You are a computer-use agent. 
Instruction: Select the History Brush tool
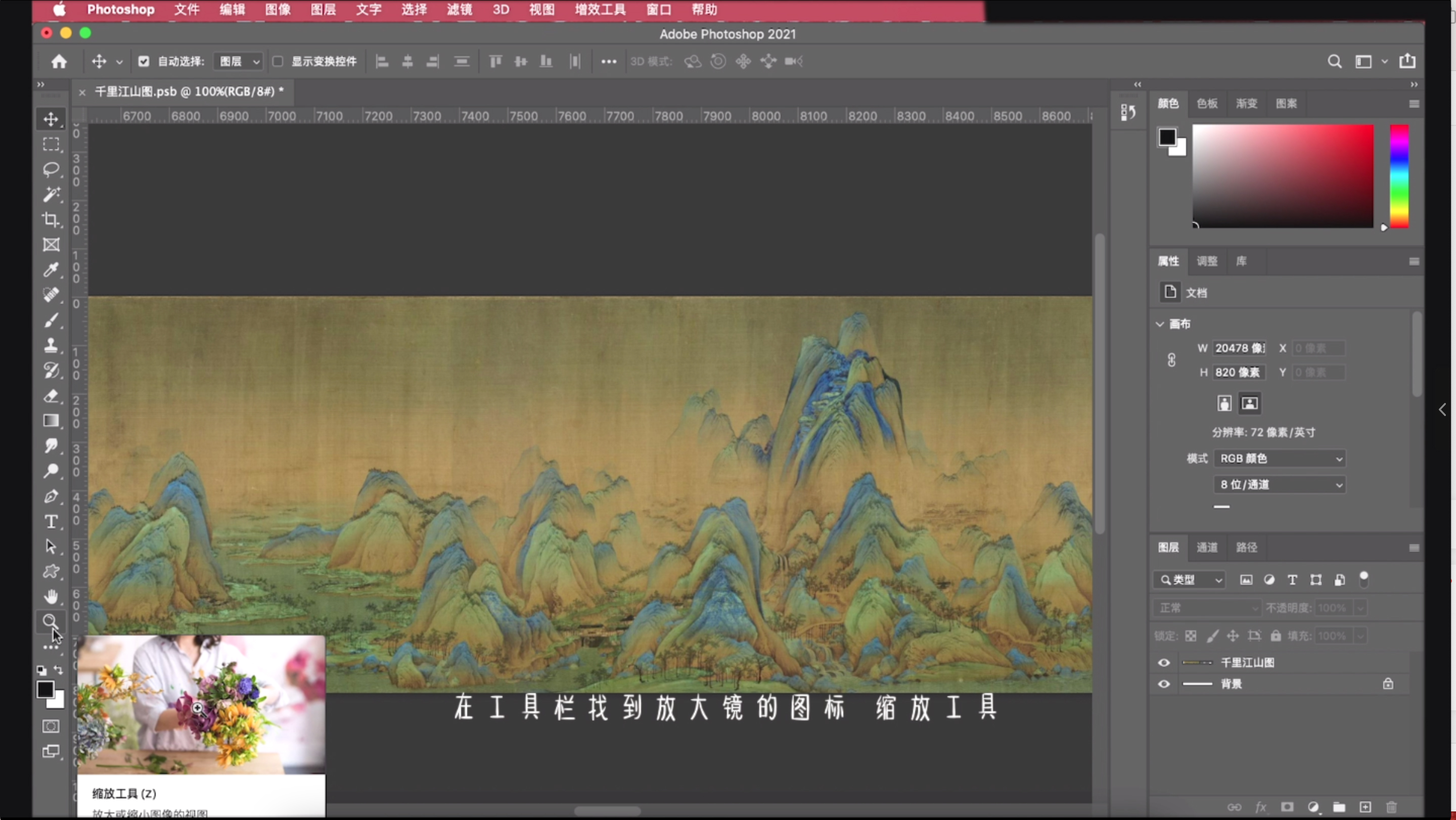point(51,370)
